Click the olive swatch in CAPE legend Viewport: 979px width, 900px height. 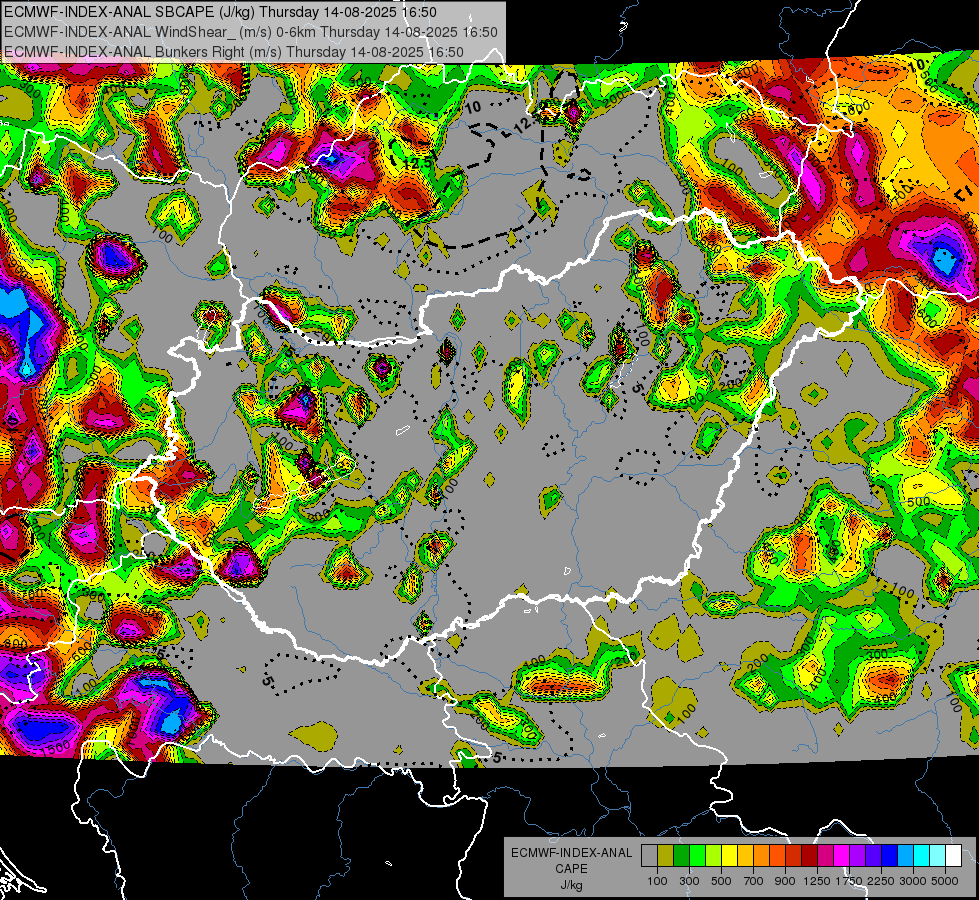point(666,856)
